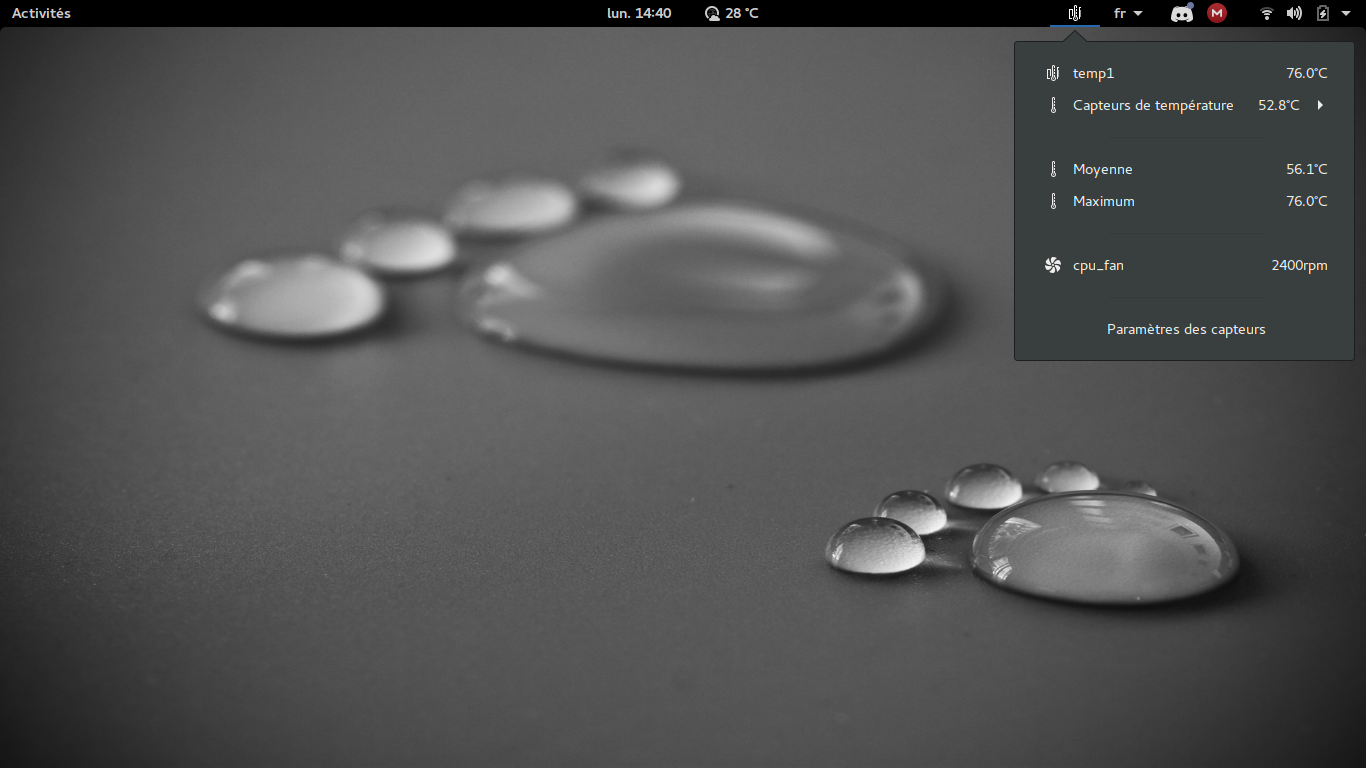Click the cpu_fan reading showing 2400rpm
This screenshot has width=1366, height=768.
(x=1299, y=265)
